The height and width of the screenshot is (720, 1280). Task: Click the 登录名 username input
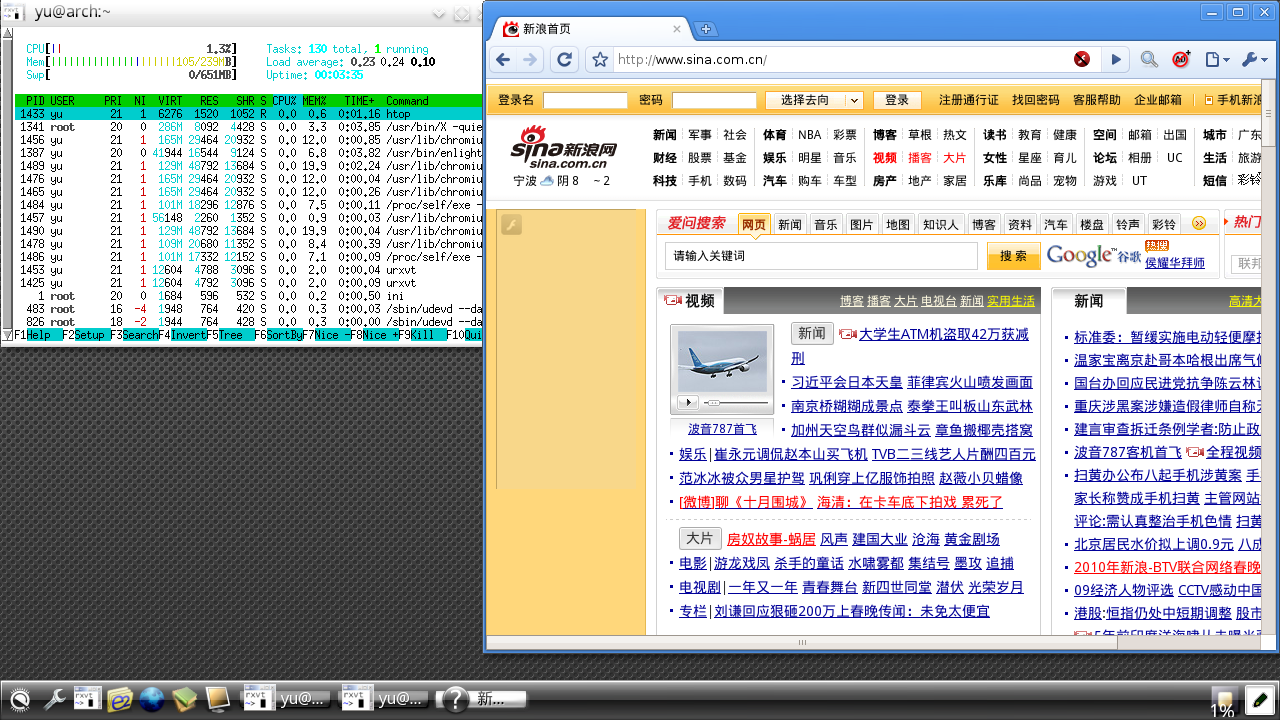point(585,100)
